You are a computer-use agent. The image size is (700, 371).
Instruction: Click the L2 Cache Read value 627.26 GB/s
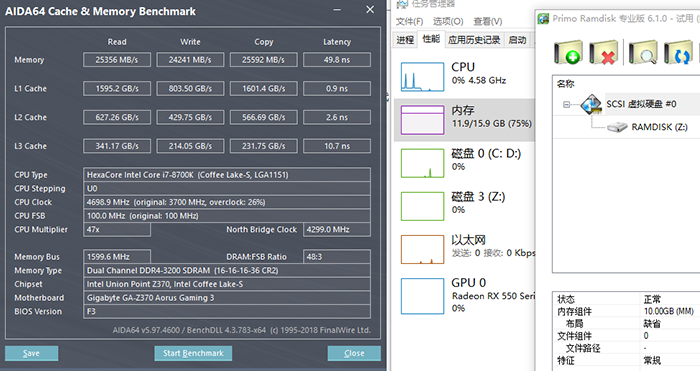point(117,117)
